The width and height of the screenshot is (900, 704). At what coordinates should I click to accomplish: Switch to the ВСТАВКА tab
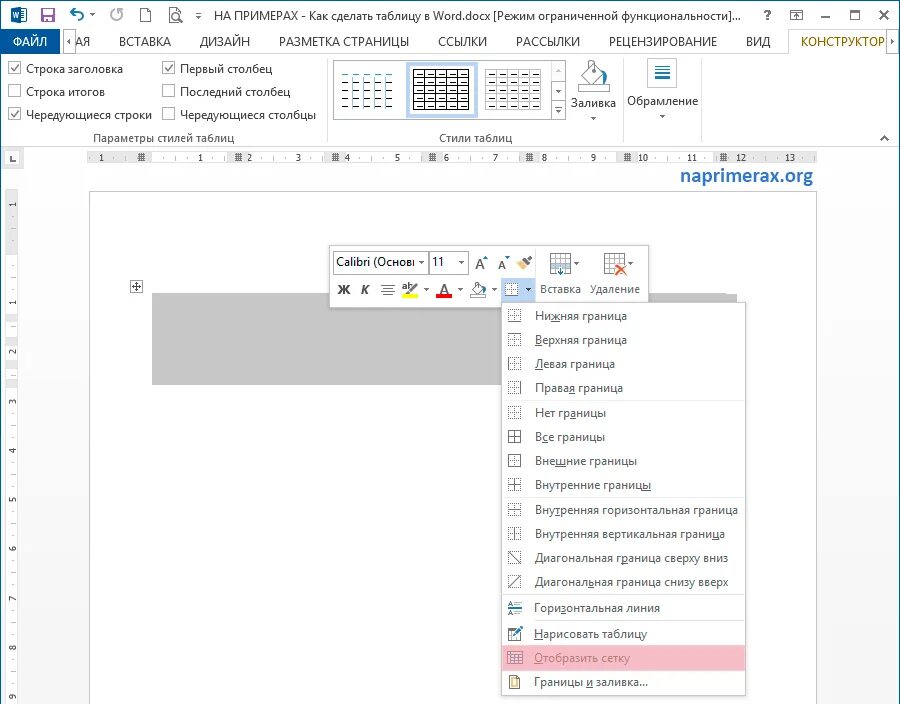click(145, 41)
